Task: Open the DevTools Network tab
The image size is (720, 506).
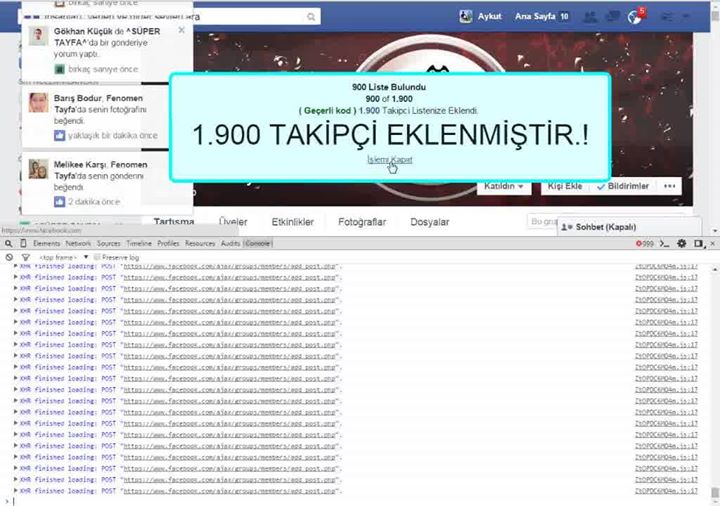Action: pos(78,243)
